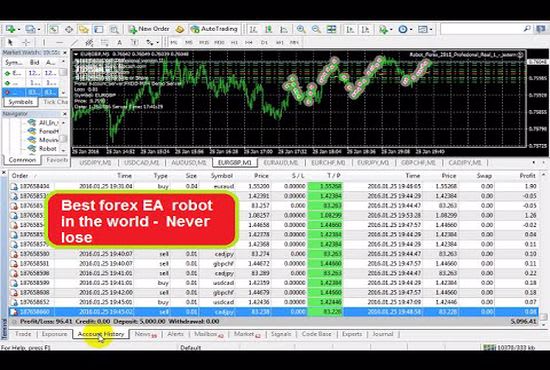Toggle the Auto Scroll chart icon
This screenshot has width=550, height=370.
(x=350, y=29)
